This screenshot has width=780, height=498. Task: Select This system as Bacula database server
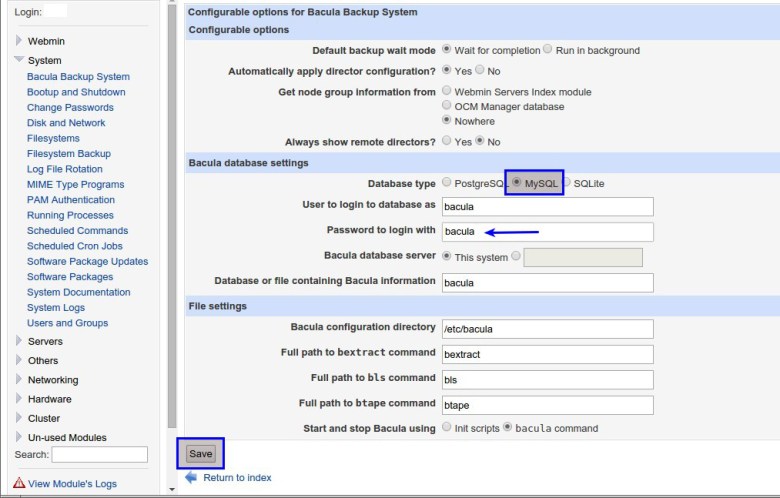pyautogui.click(x=446, y=256)
